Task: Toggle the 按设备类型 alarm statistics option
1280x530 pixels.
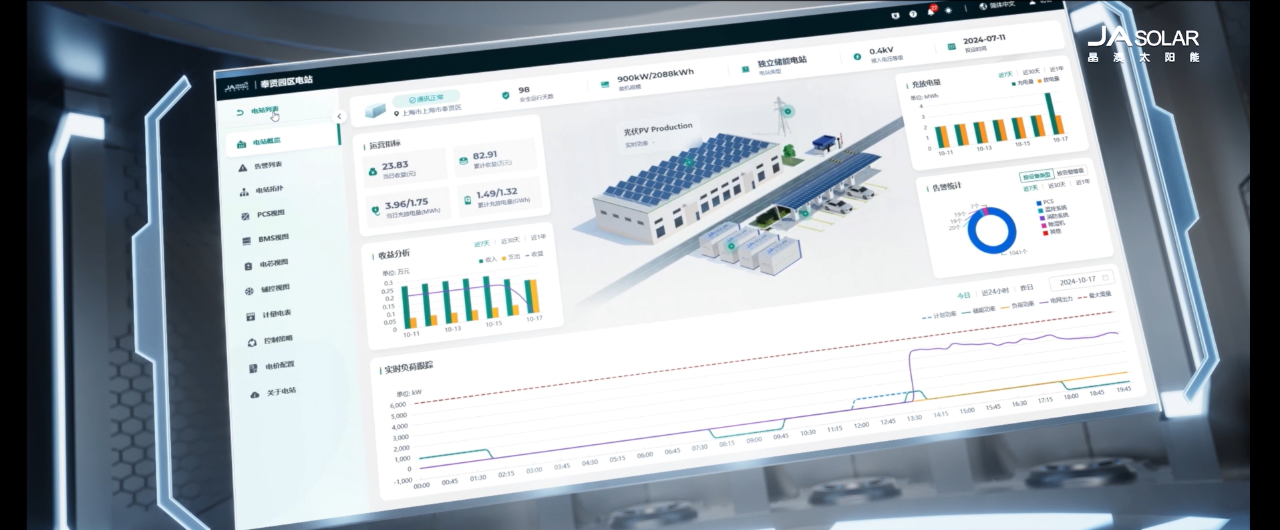Action: coord(1036,176)
